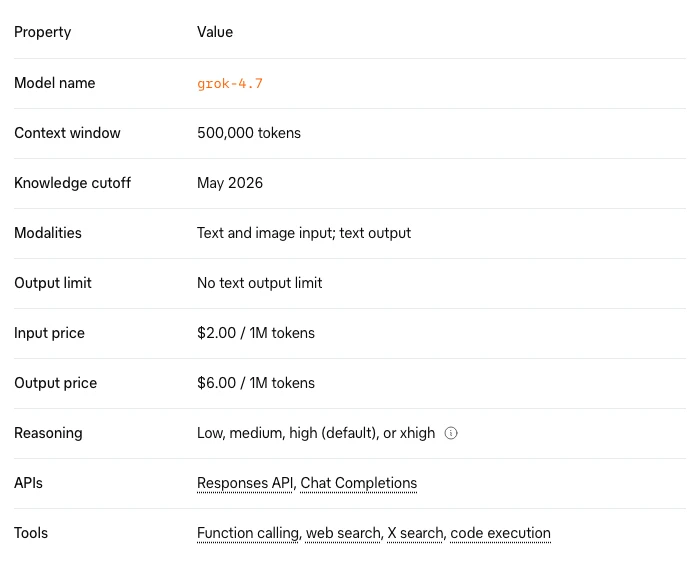The height and width of the screenshot is (572, 700).
Task: Click the 'May 2026' knowledge cutoff value
Action: [230, 183]
